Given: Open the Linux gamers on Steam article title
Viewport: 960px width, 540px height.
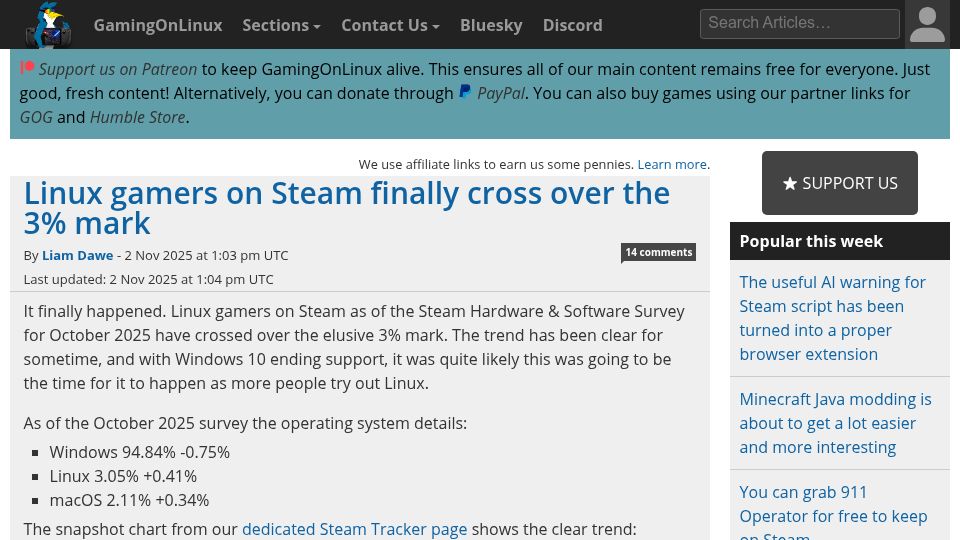Looking at the screenshot, I should pos(347,208).
